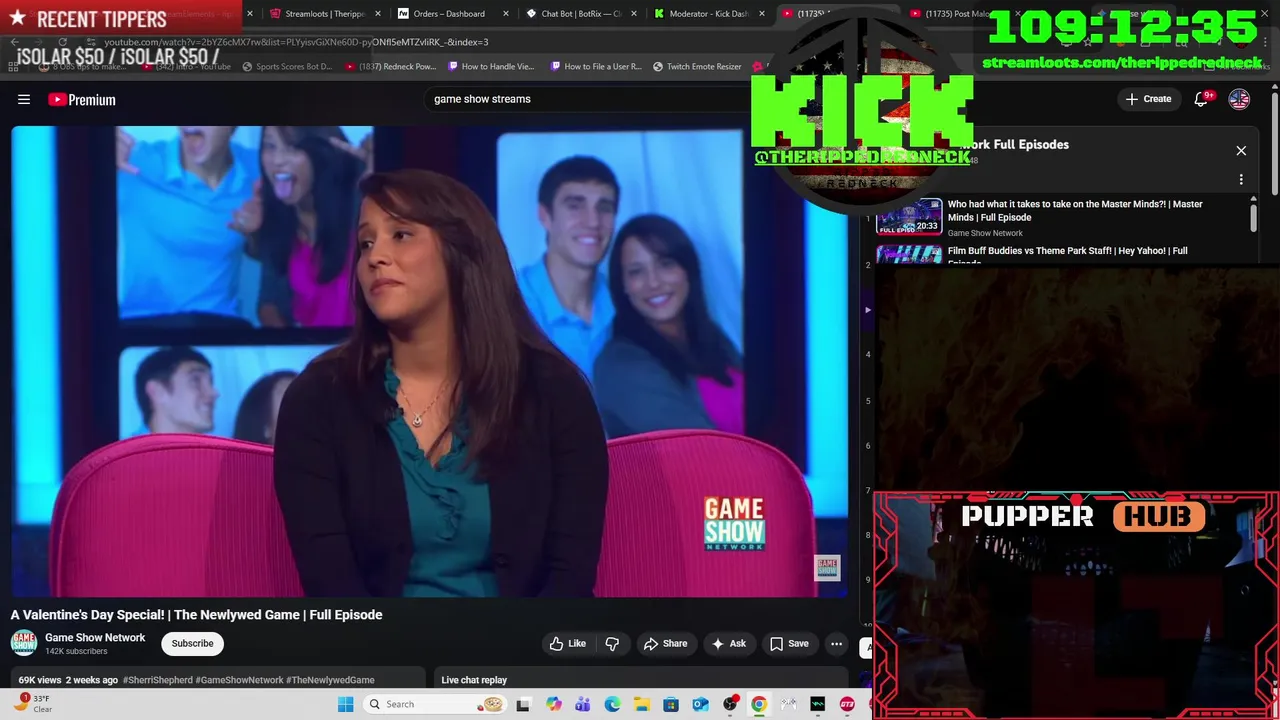Open Microsoft Teams on the taskbar
This screenshot has width=1280, height=720.
point(583,704)
